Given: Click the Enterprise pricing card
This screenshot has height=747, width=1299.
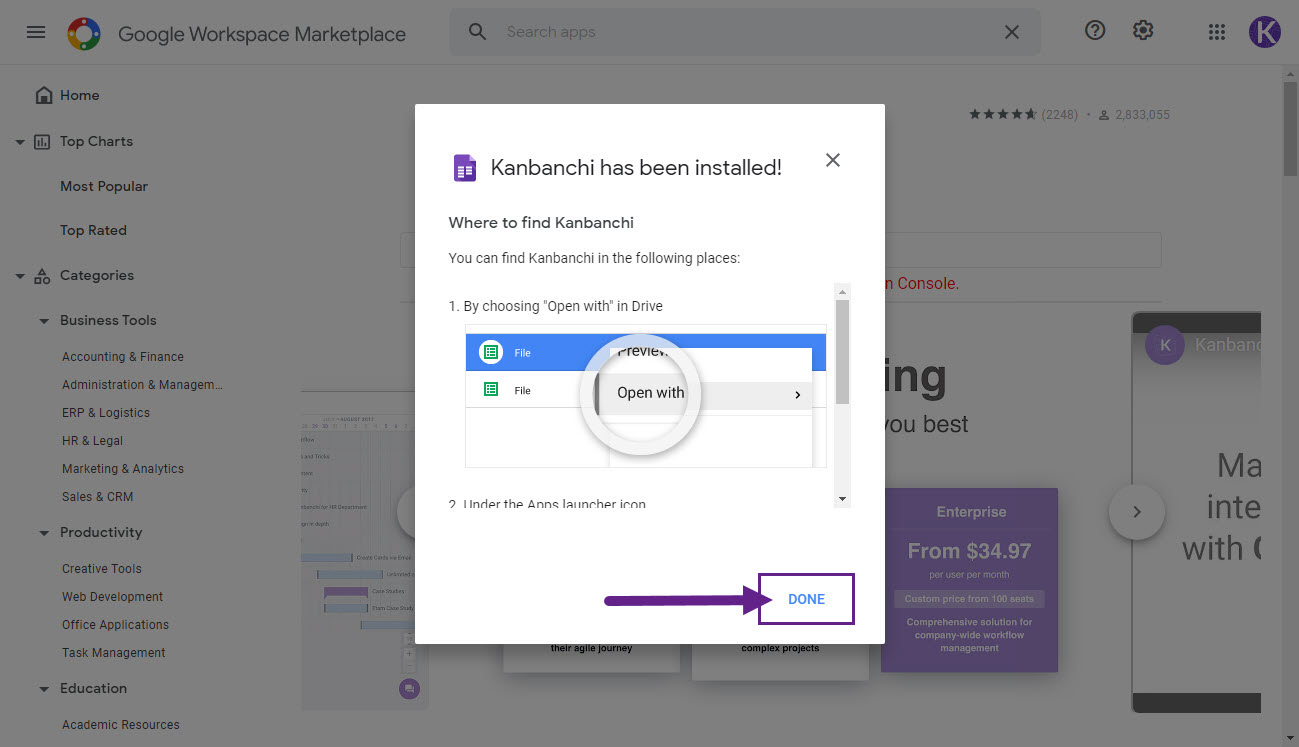Looking at the screenshot, I should coord(969,580).
